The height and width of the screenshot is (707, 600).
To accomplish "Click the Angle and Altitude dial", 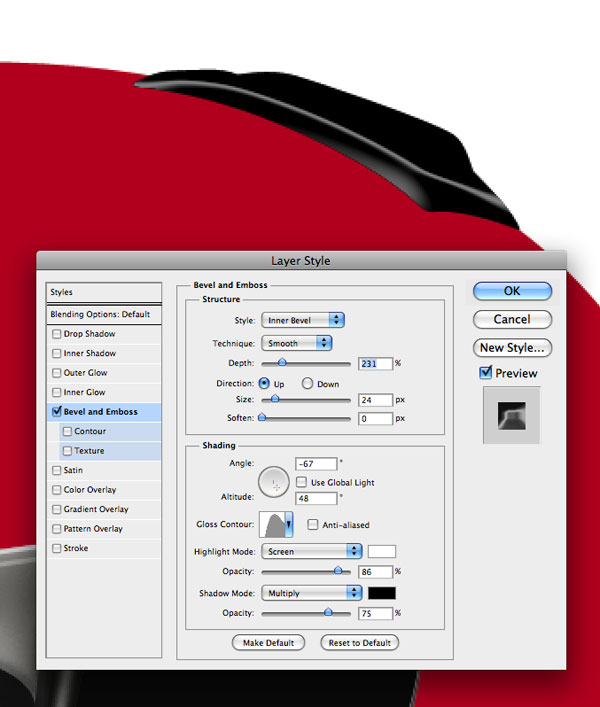I will tap(274, 482).
